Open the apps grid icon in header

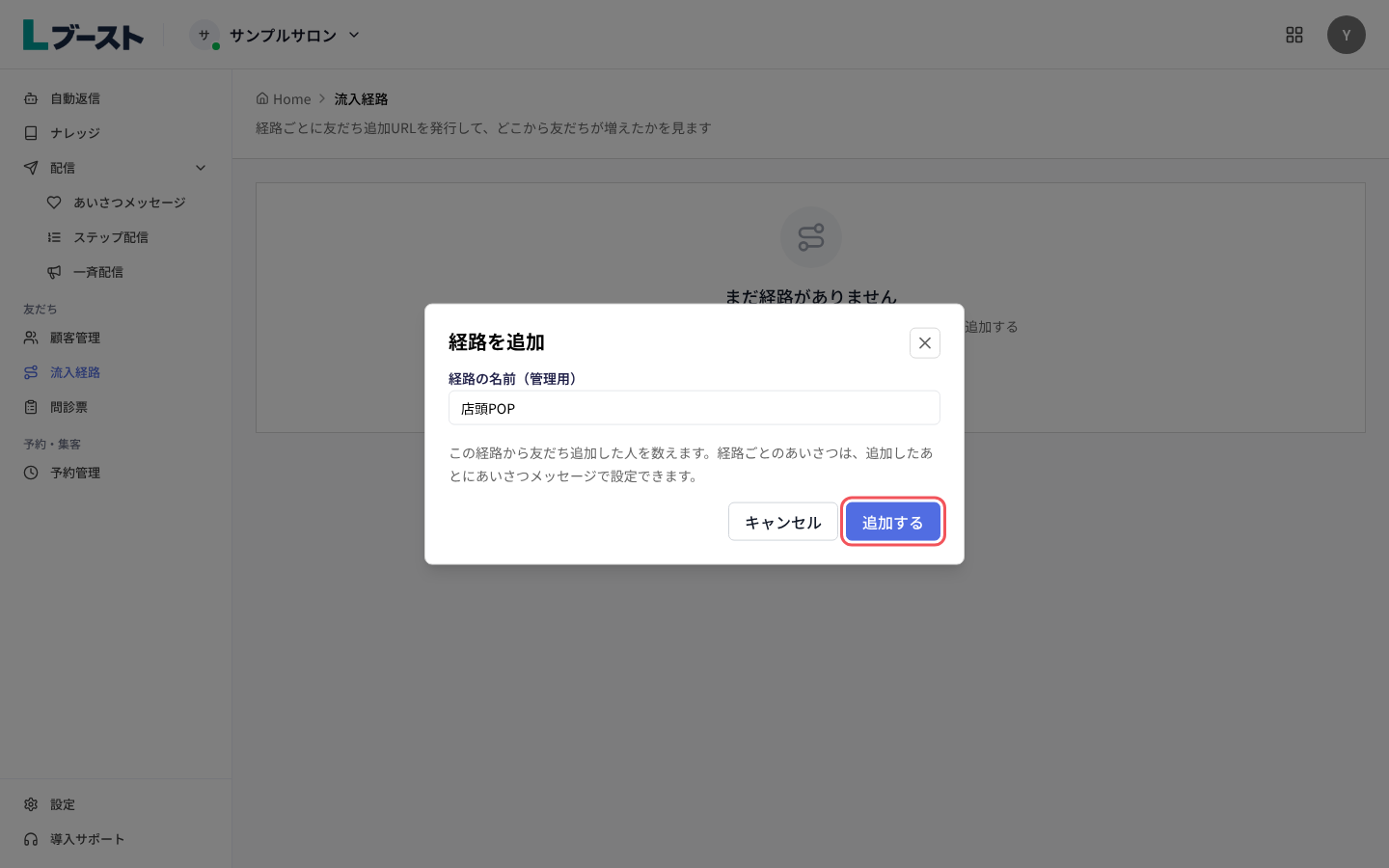pos(1294,35)
